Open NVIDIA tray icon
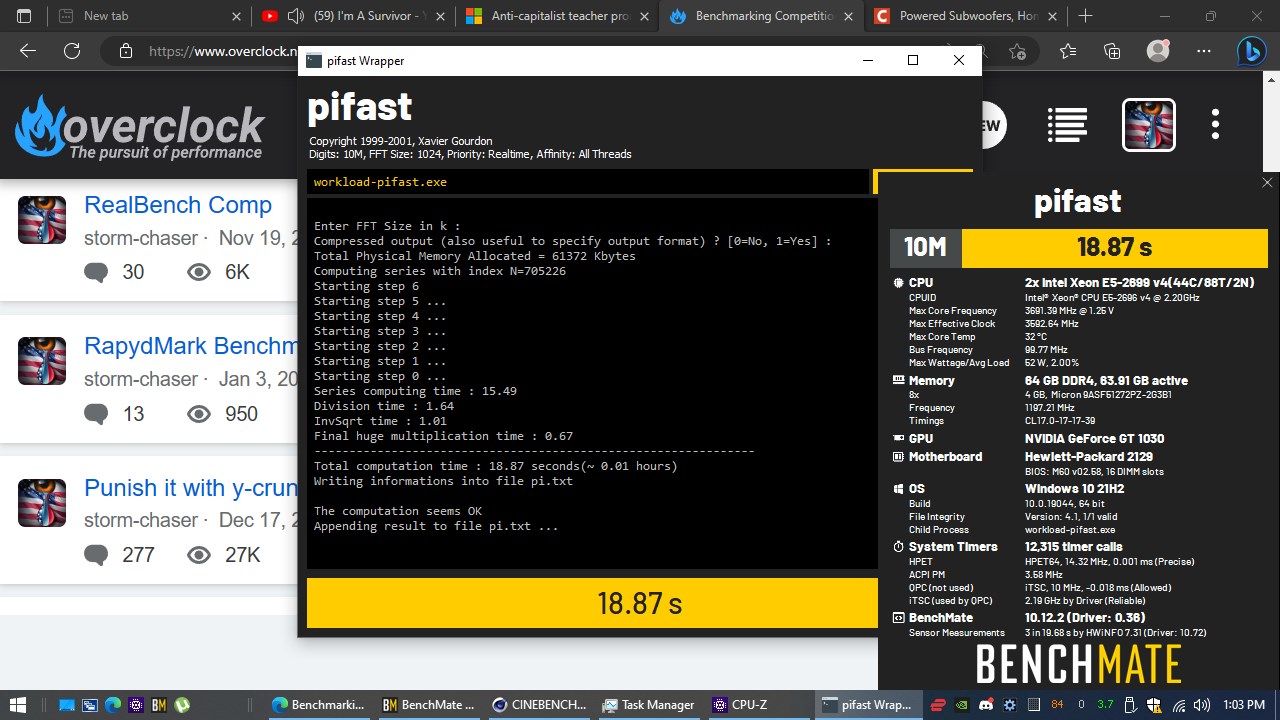This screenshot has width=1280, height=720. 961,705
